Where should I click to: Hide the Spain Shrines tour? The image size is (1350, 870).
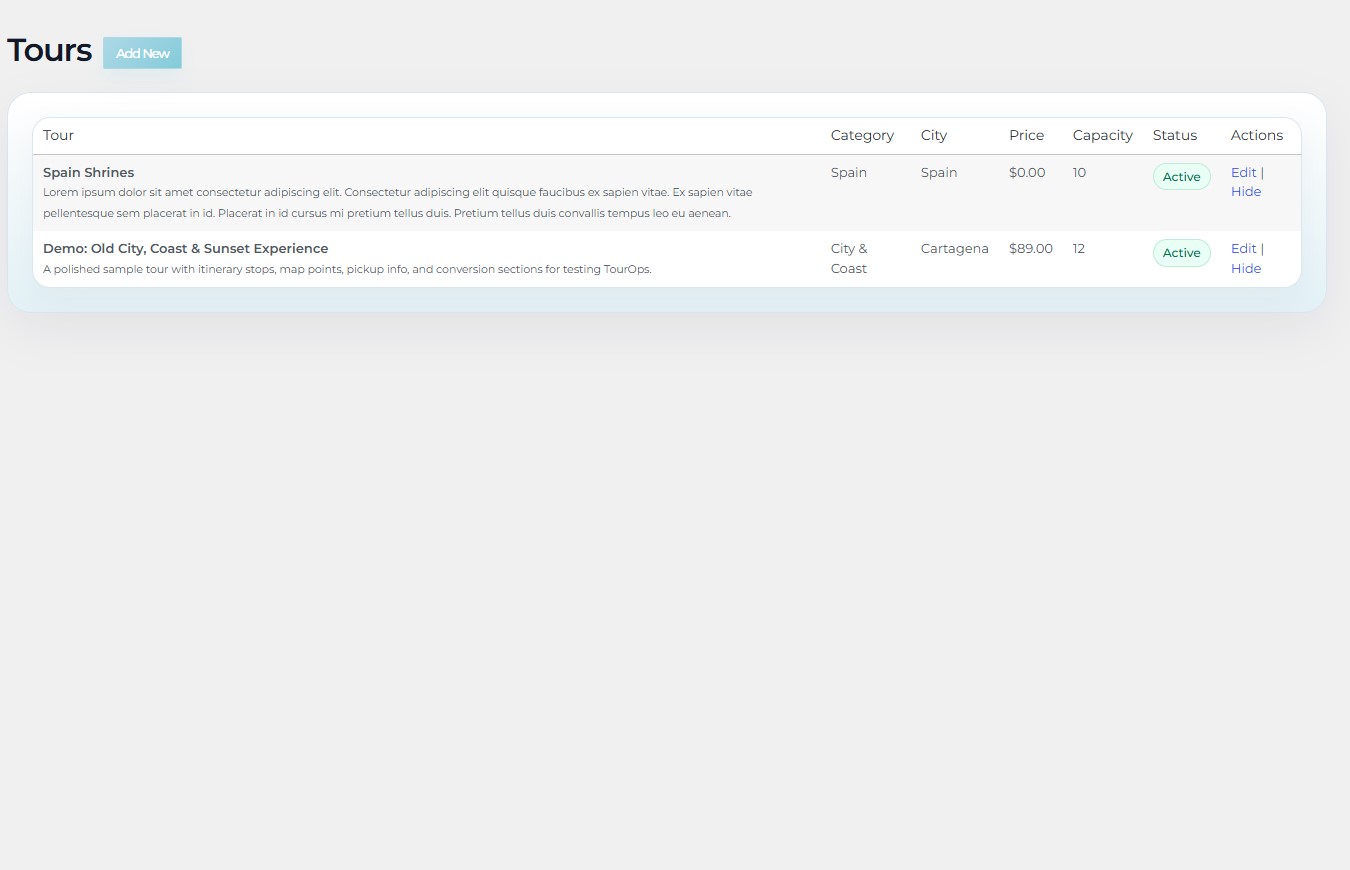(1246, 192)
